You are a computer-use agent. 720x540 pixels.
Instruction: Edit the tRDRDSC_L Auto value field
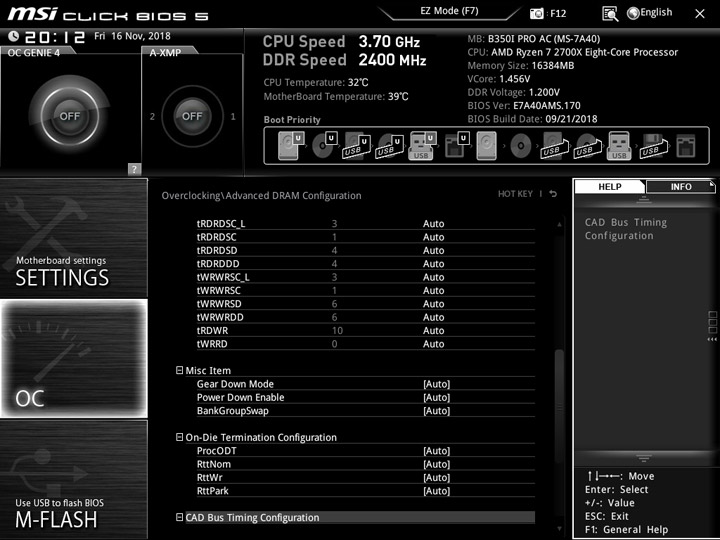[433, 224]
